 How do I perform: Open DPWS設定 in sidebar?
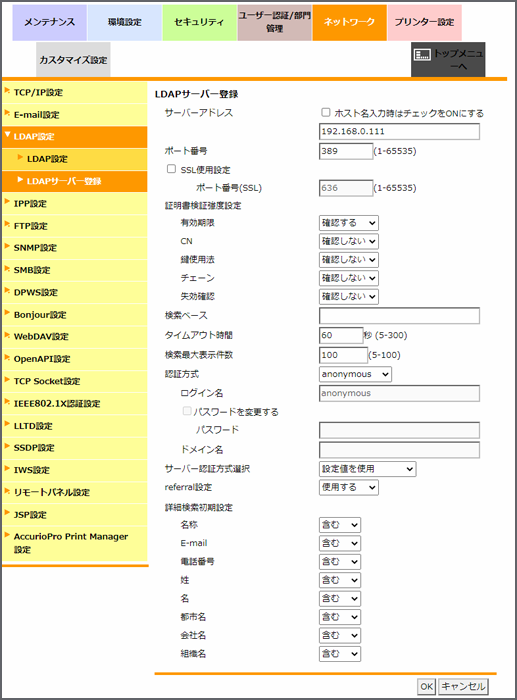tap(75, 292)
